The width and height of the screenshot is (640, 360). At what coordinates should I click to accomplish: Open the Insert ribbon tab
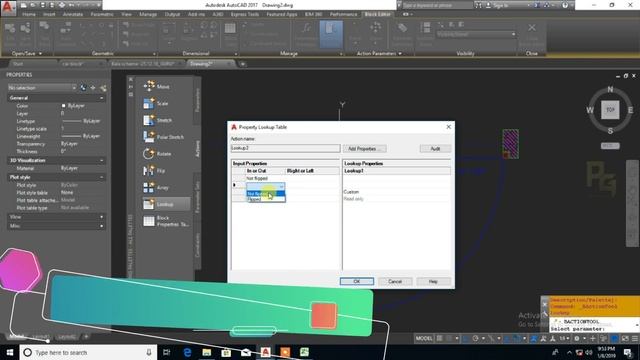pos(49,14)
